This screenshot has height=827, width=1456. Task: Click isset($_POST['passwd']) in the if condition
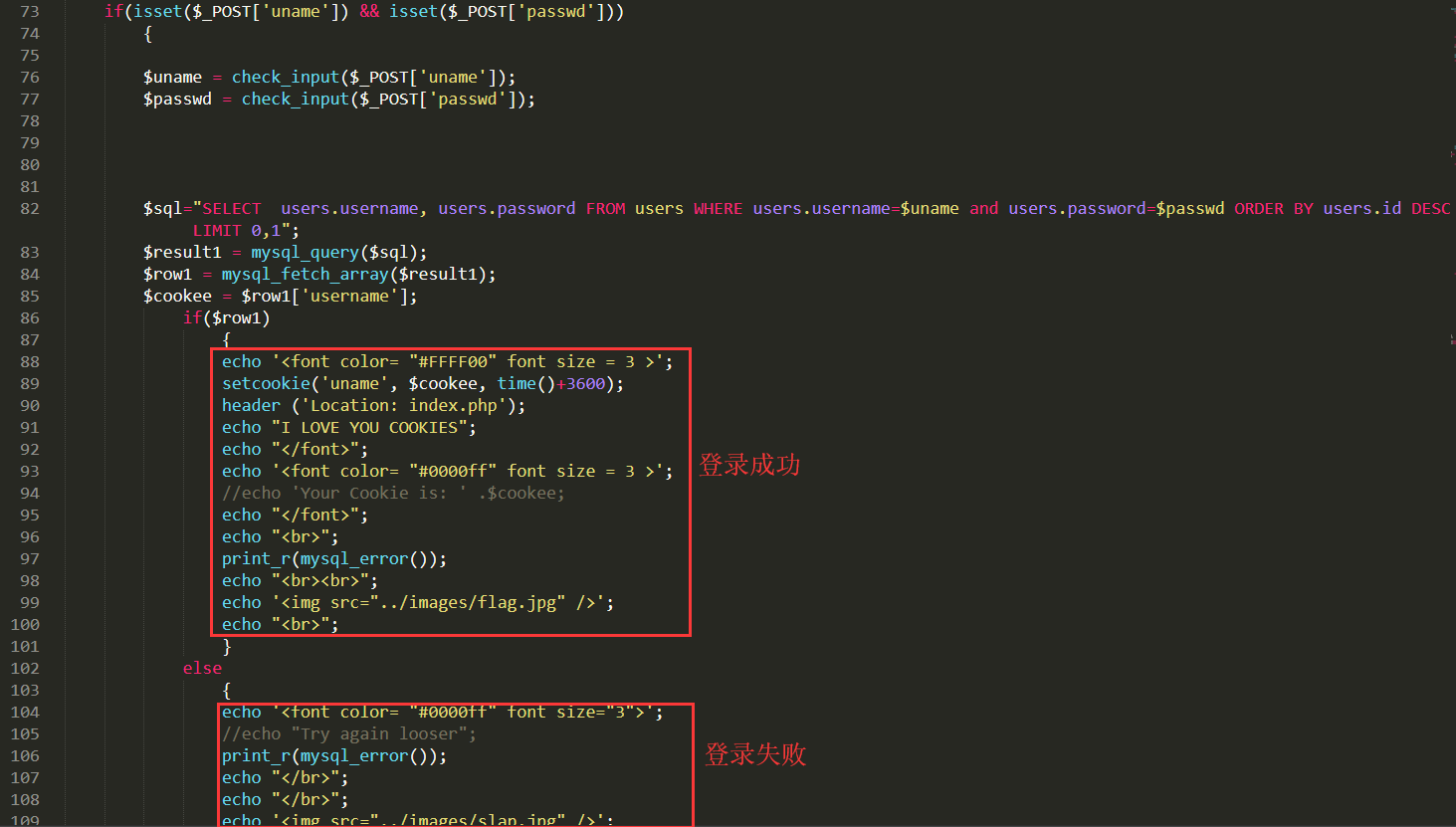coord(502,12)
